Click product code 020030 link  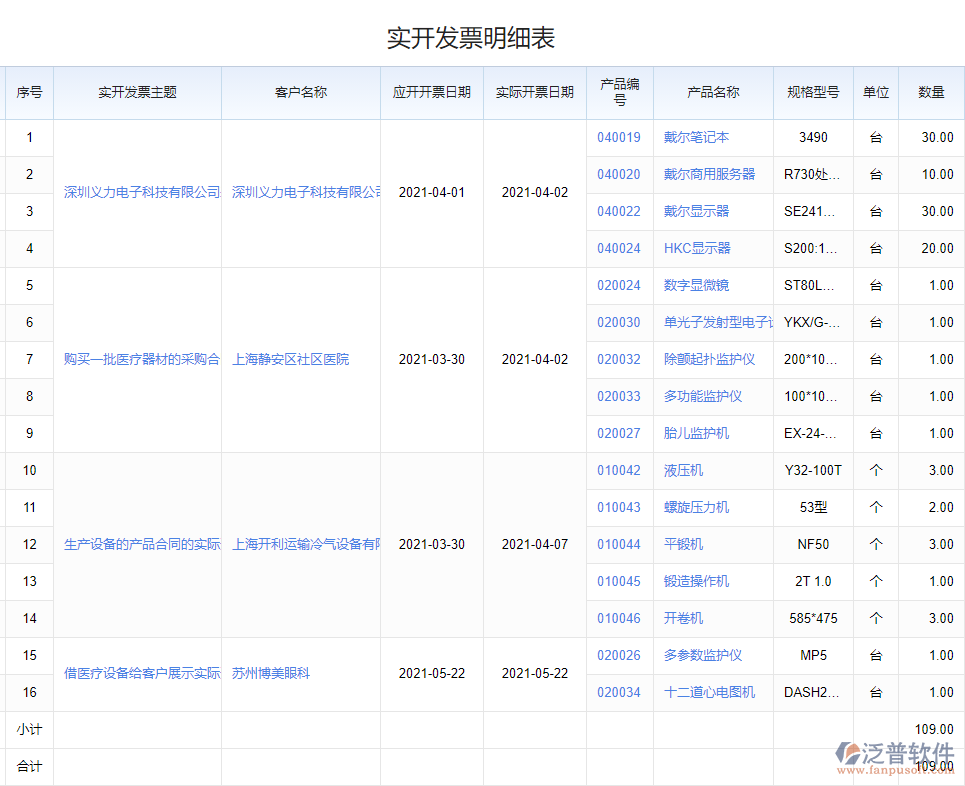619,322
